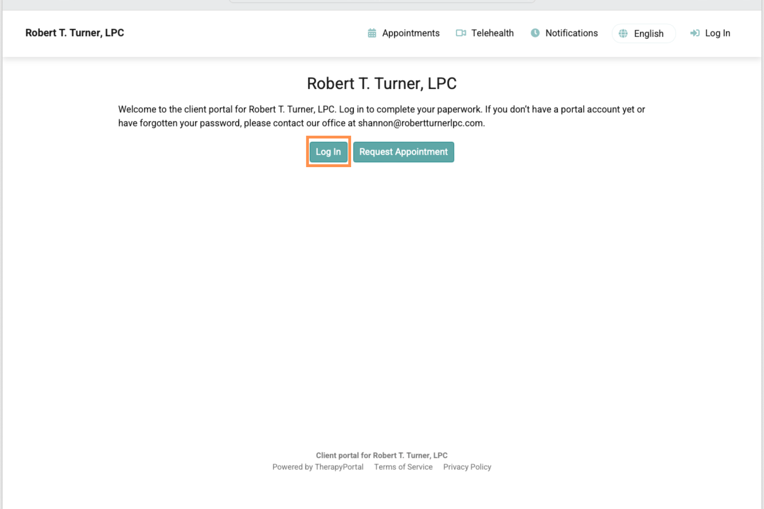
Task: Click the Request Appointment button
Action: [403, 152]
